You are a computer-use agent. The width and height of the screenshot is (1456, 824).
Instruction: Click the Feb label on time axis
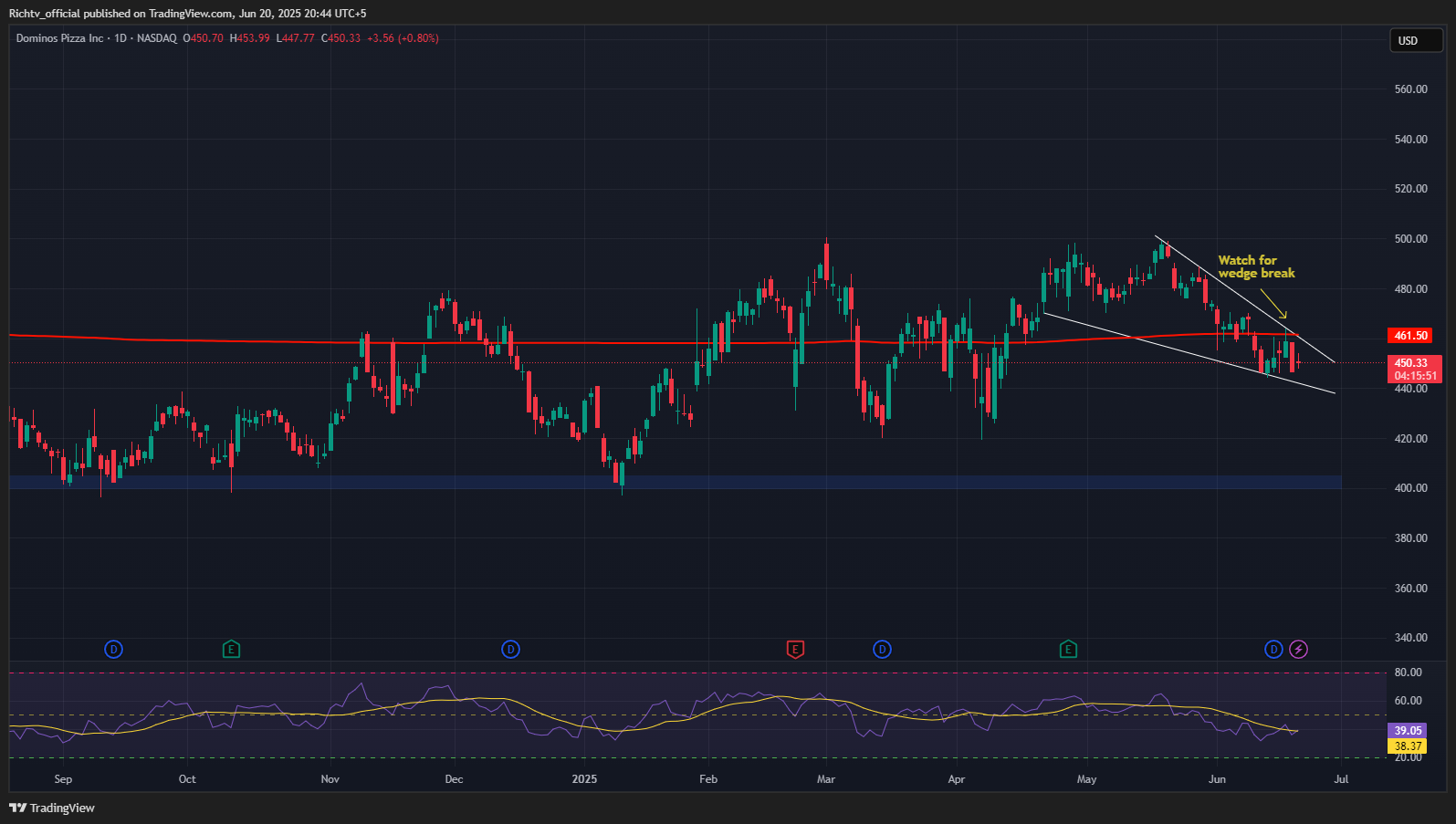pyautogui.click(x=708, y=779)
